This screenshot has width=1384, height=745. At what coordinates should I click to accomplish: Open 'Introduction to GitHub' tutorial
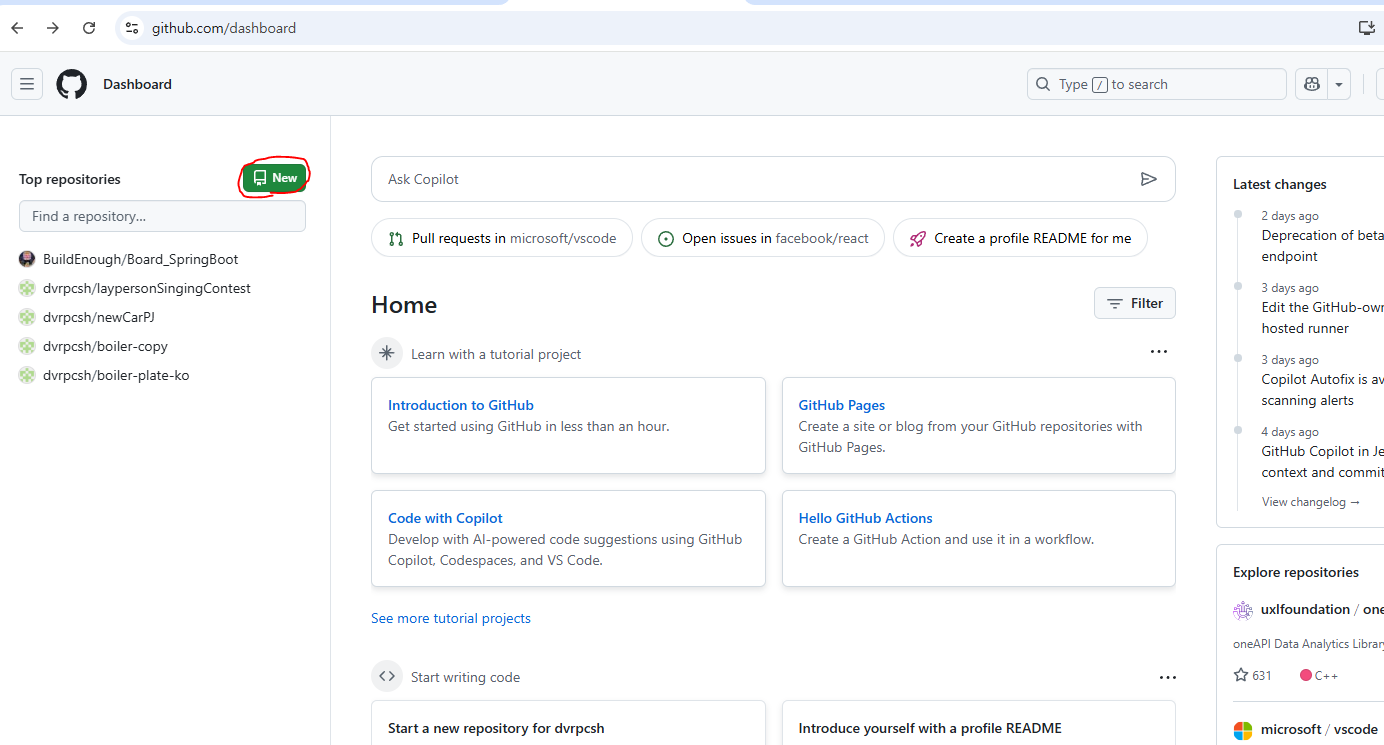[461, 405]
